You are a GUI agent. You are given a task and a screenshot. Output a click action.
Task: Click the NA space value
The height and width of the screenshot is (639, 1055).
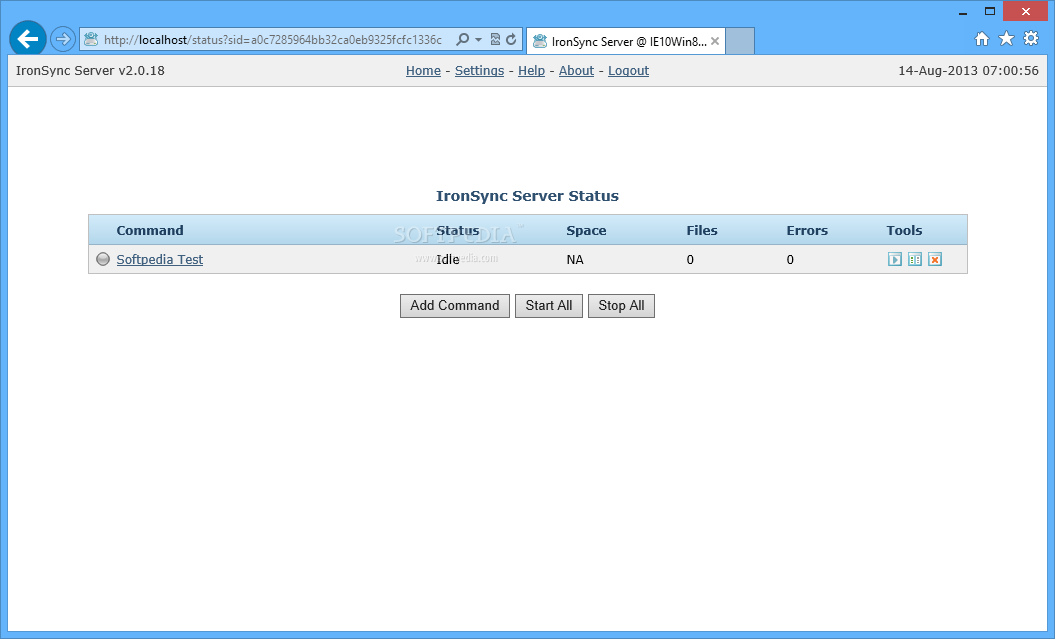pyautogui.click(x=575, y=260)
